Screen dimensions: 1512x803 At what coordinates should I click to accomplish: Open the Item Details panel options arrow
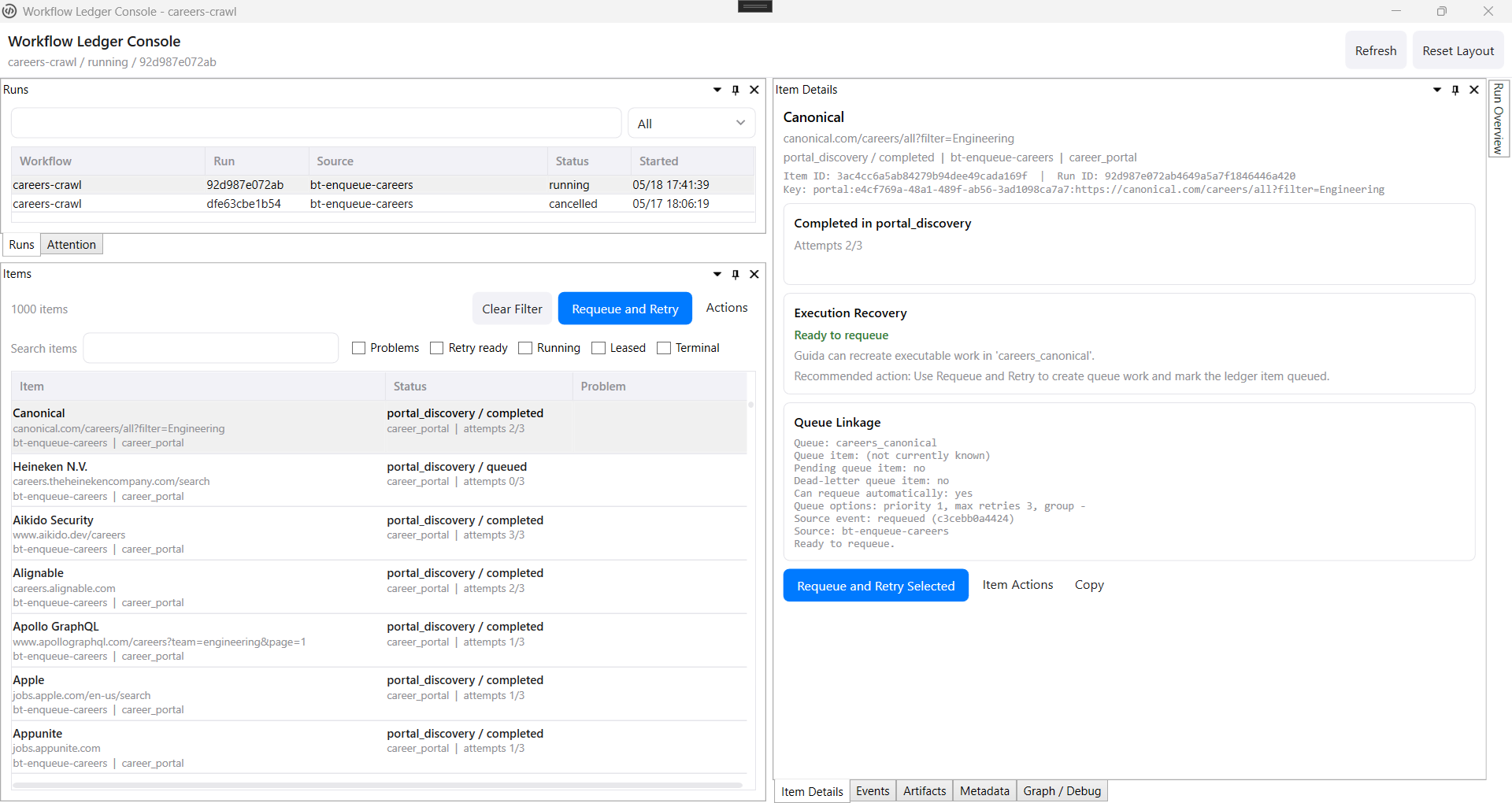1436,90
